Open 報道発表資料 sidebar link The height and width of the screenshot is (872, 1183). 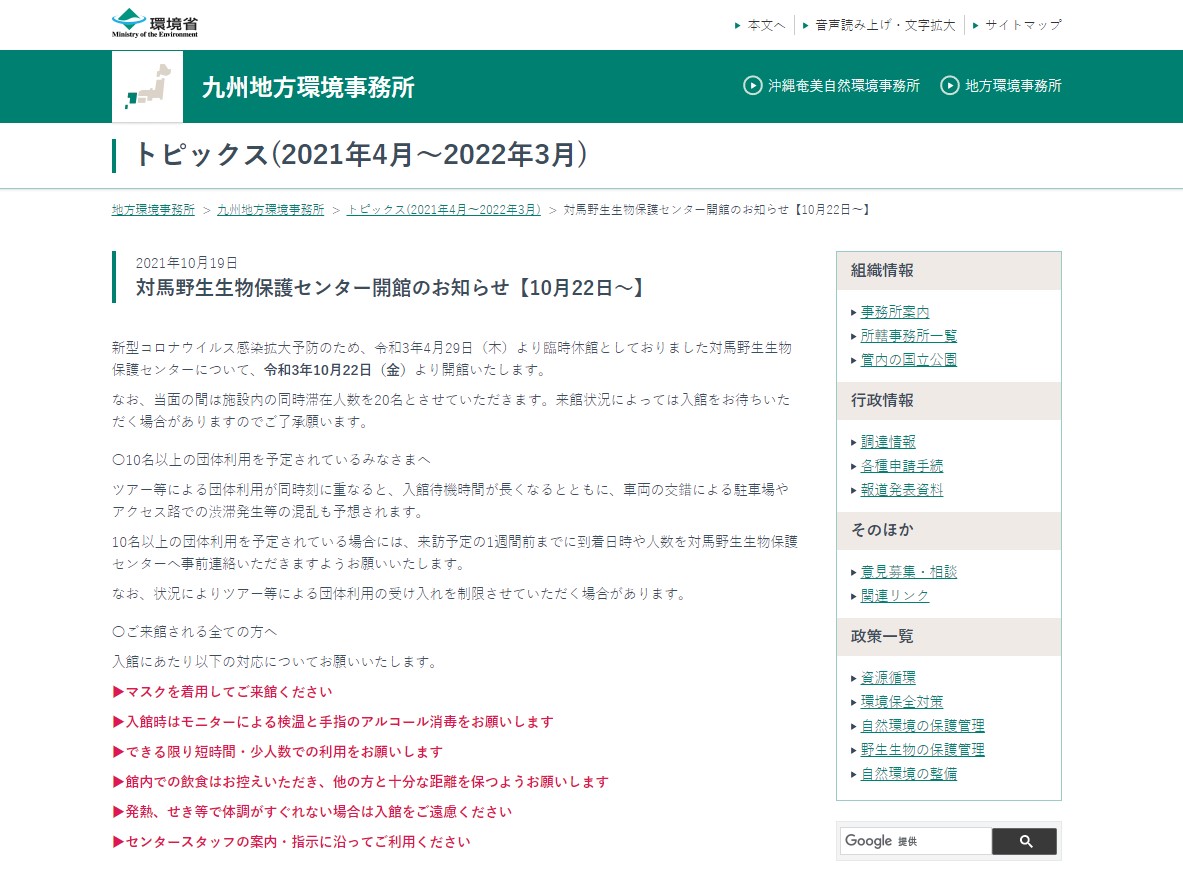pyautogui.click(x=902, y=490)
